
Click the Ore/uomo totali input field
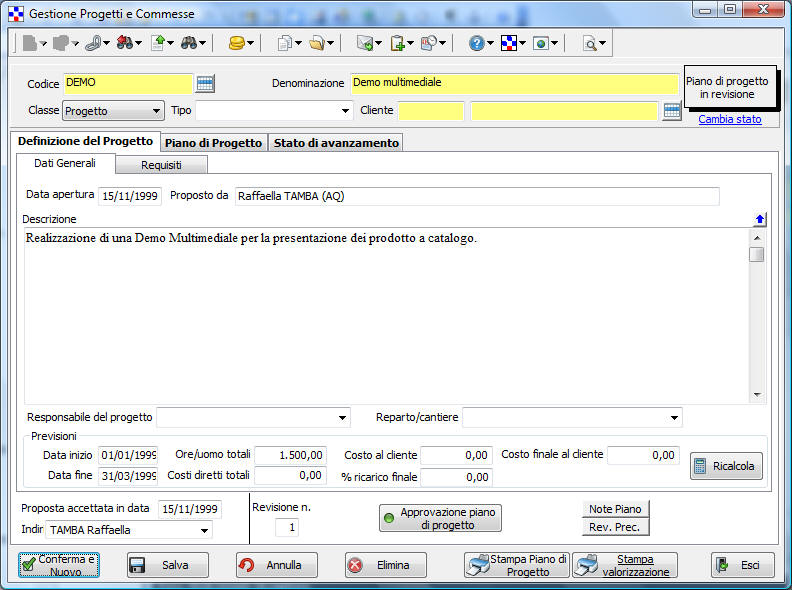291,455
